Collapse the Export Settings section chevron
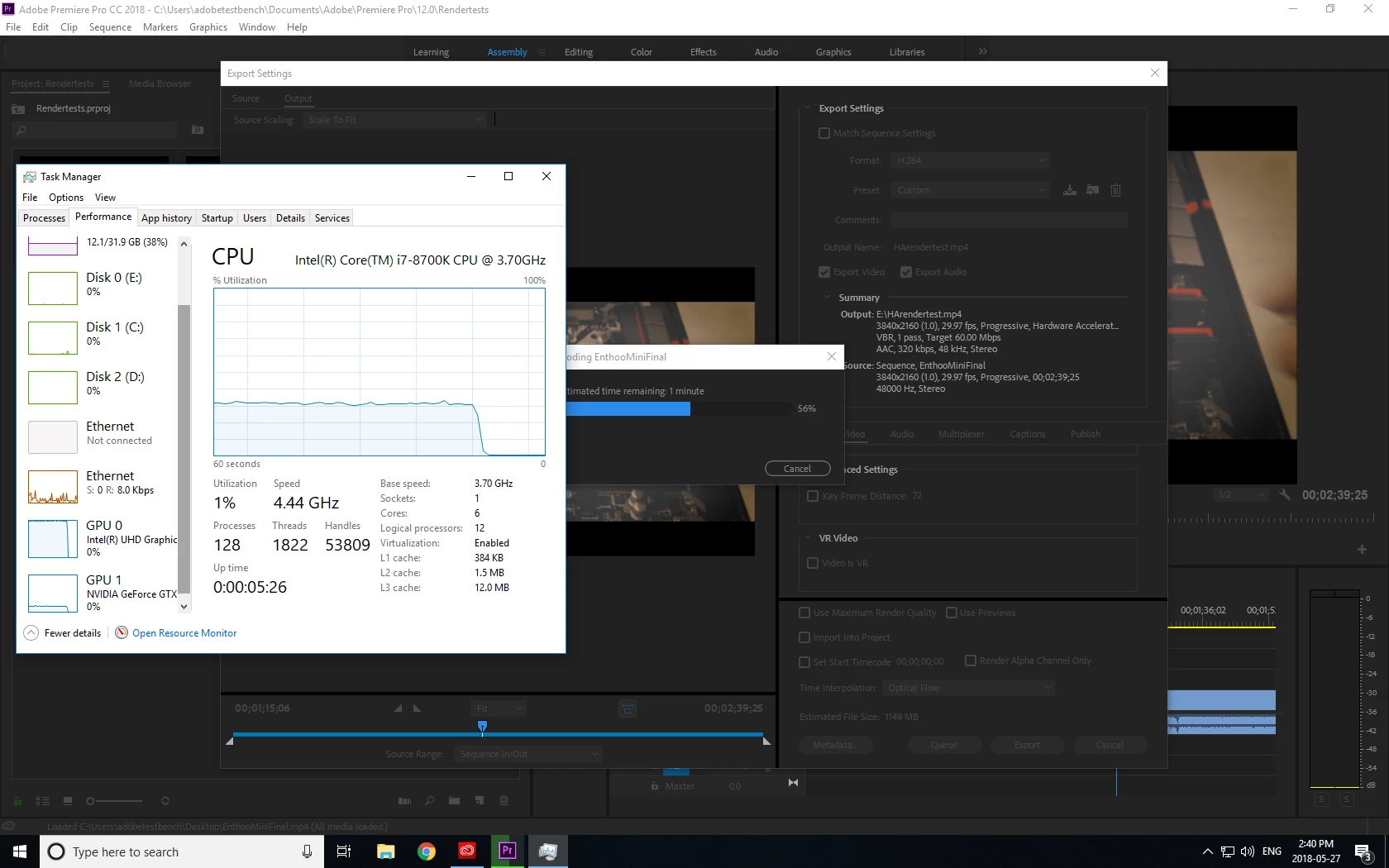Screen dimensions: 1389x868 pyautogui.click(x=808, y=107)
